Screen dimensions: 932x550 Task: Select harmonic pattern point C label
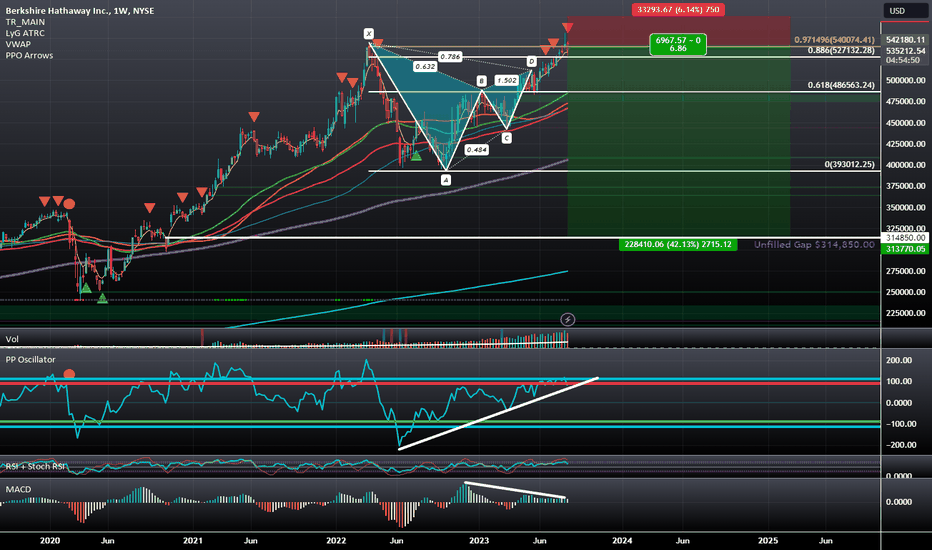point(506,138)
